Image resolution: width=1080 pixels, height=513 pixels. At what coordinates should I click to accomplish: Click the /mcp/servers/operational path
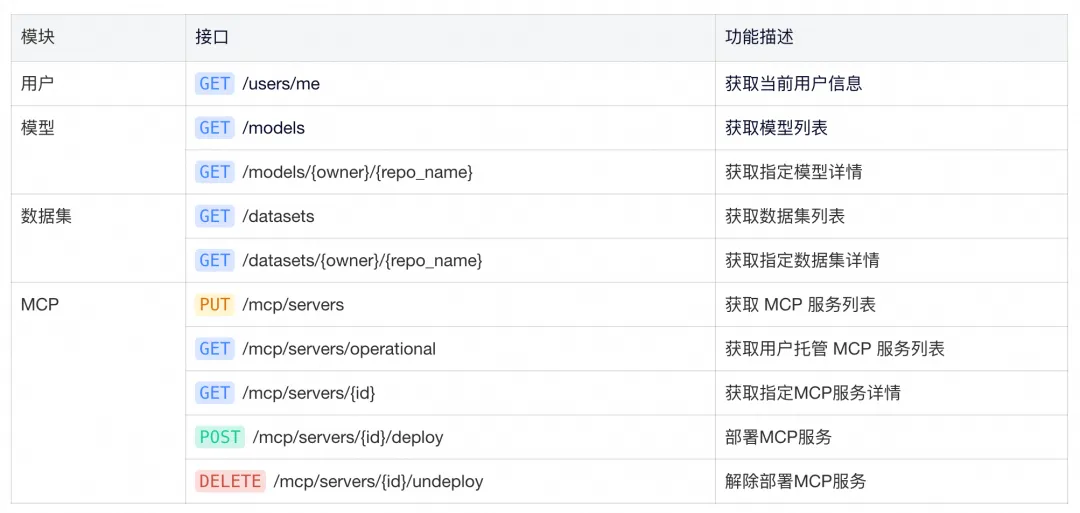(x=339, y=349)
